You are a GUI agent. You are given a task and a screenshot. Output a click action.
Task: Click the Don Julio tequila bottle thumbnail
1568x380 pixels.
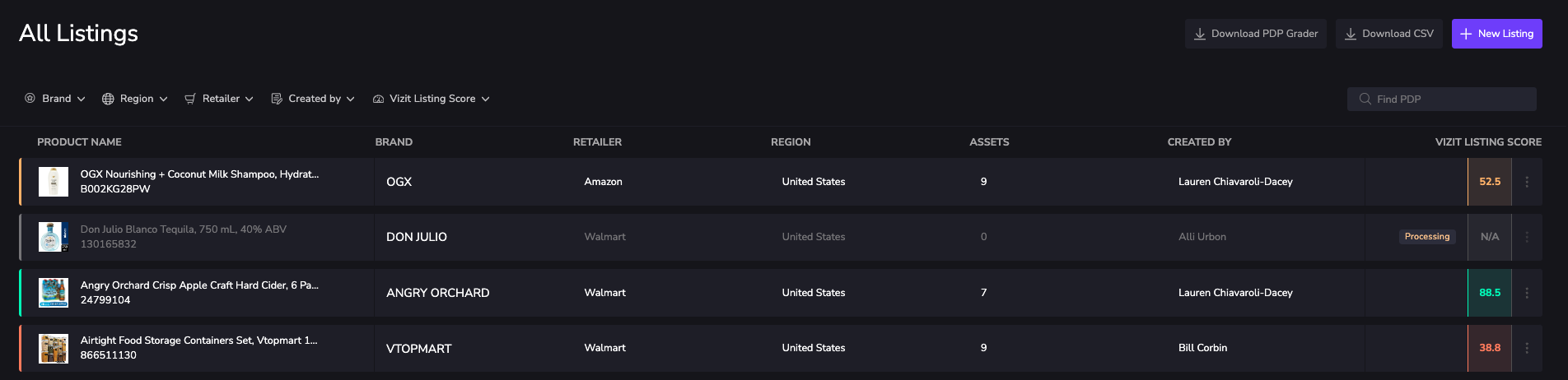pos(54,237)
